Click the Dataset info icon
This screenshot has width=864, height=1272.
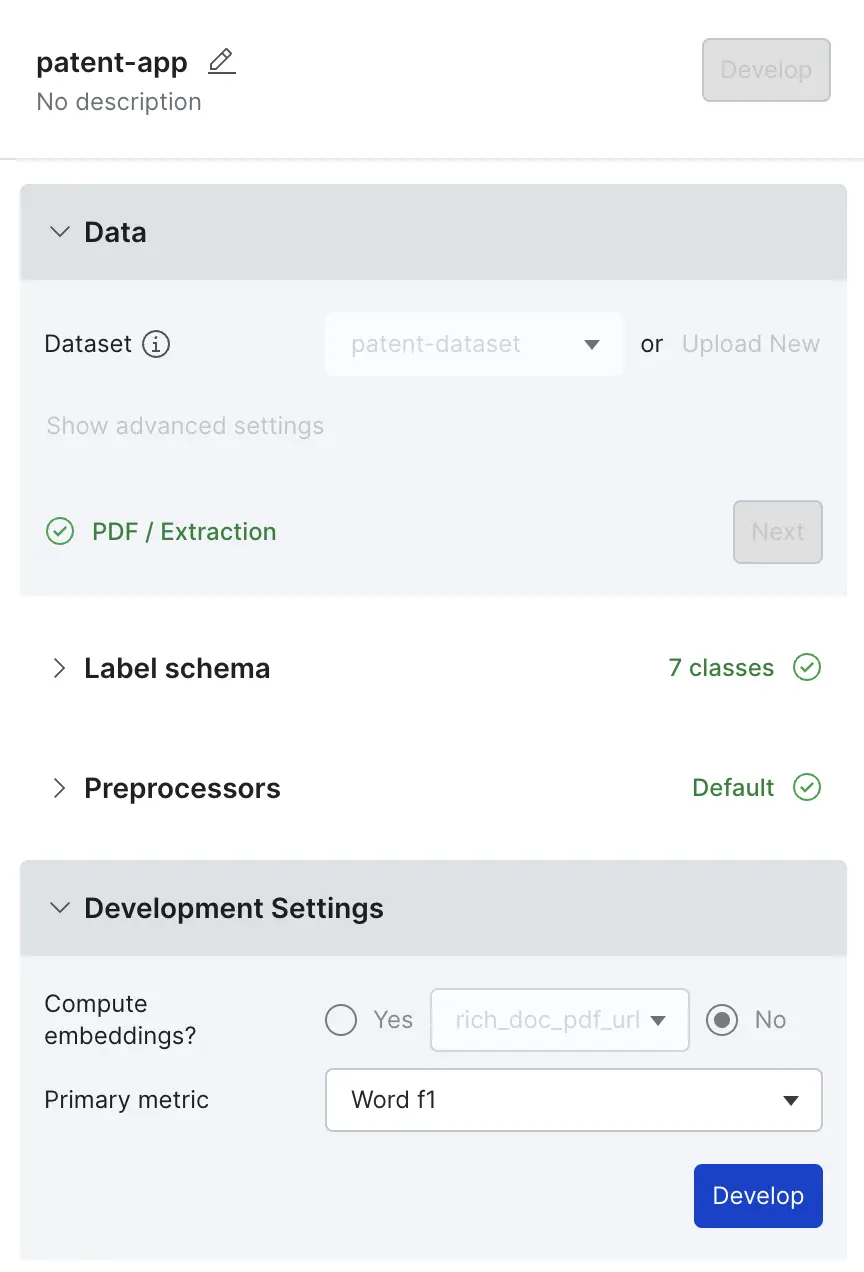pos(156,344)
